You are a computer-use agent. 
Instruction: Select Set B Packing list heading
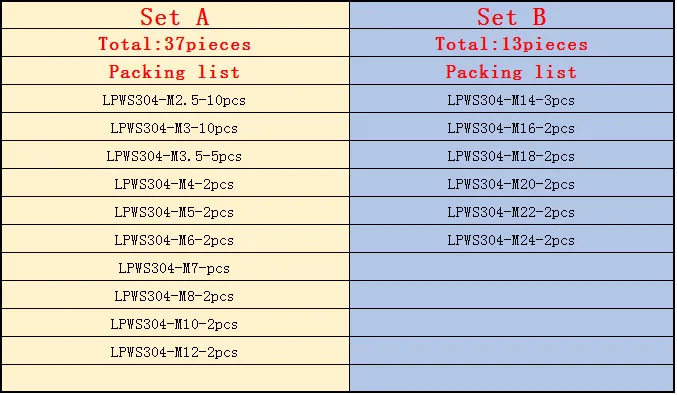(x=512, y=71)
